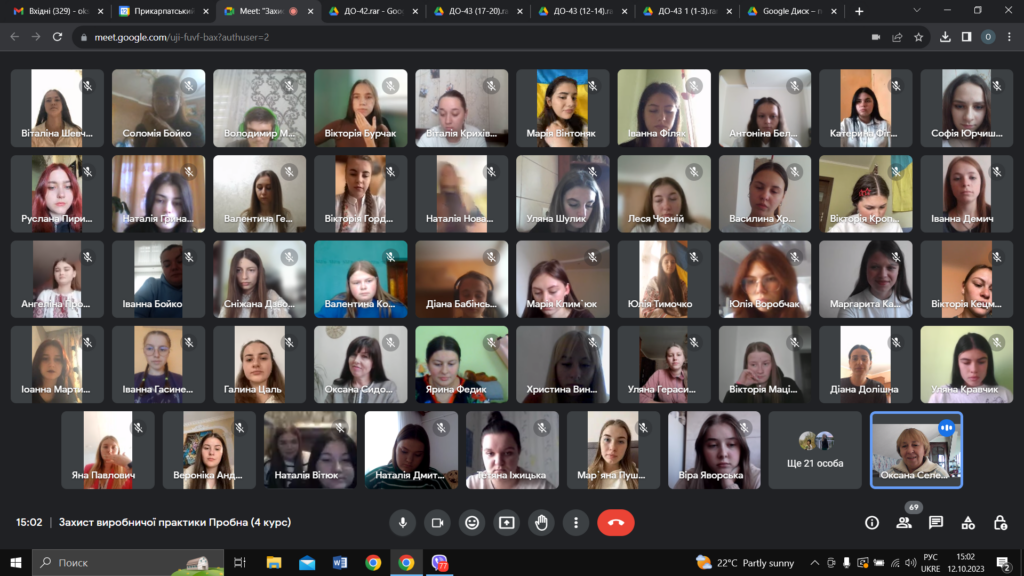Viewport: 1024px width, 576px height.
Task: Open the activities panel
Action: [968, 522]
